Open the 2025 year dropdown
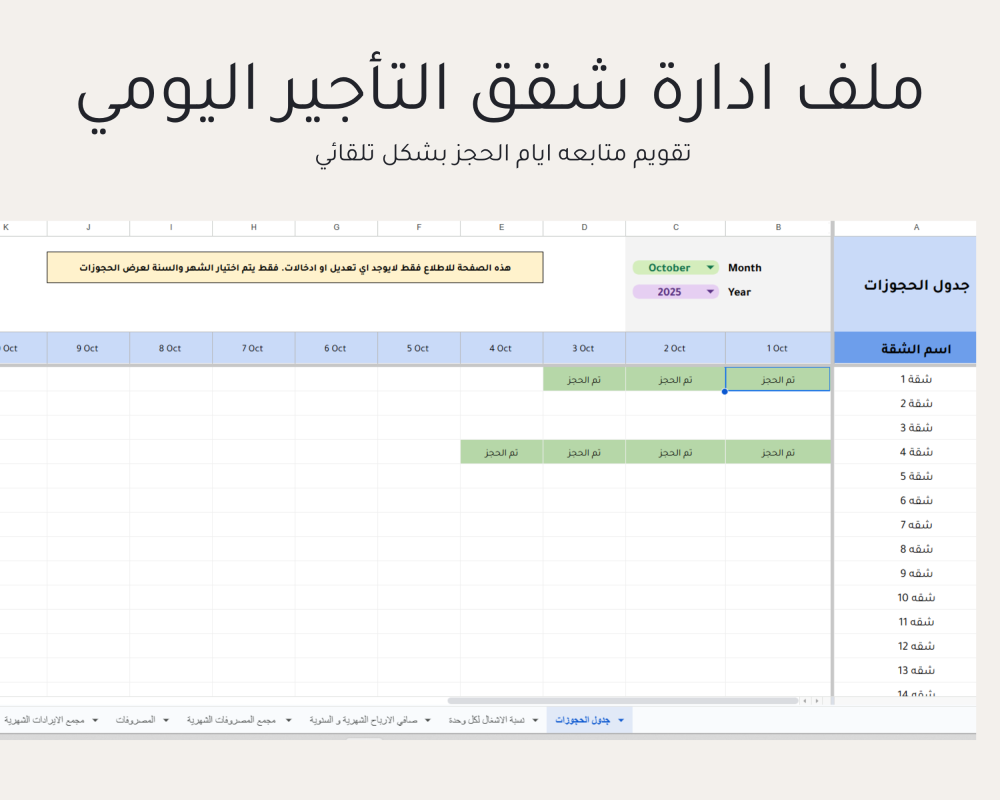Image resolution: width=1000 pixels, height=800 pixels. coord(676,292)
